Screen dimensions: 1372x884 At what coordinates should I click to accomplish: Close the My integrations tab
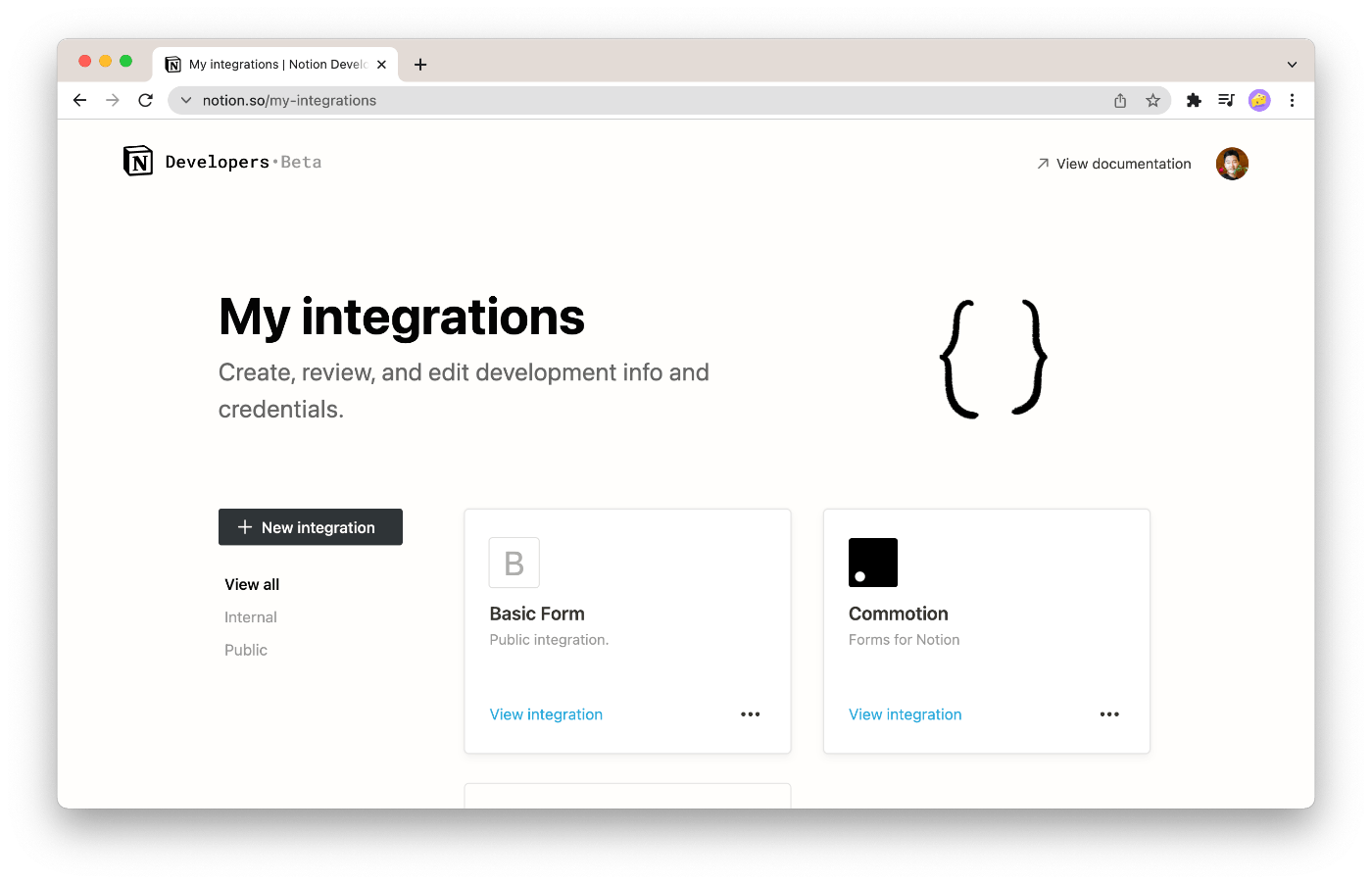tap(381, 65)
